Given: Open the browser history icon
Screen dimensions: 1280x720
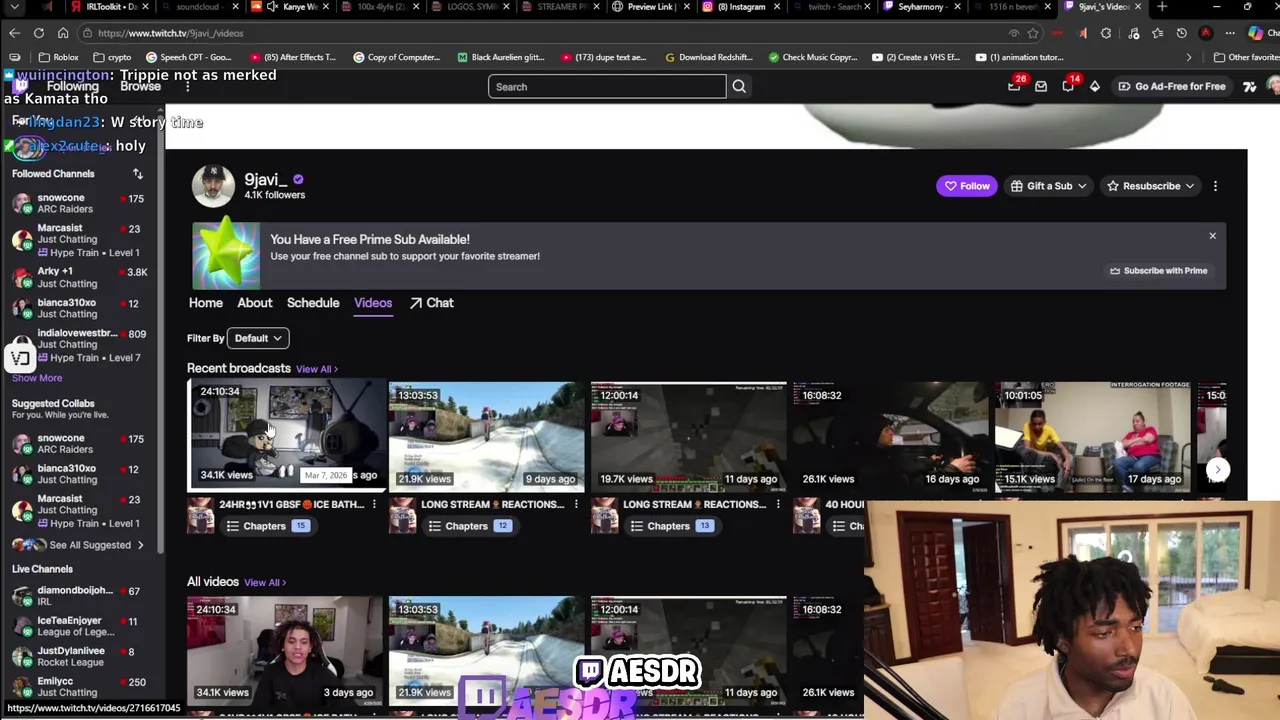Looking at the screenshot, I should coord(1181,33).
